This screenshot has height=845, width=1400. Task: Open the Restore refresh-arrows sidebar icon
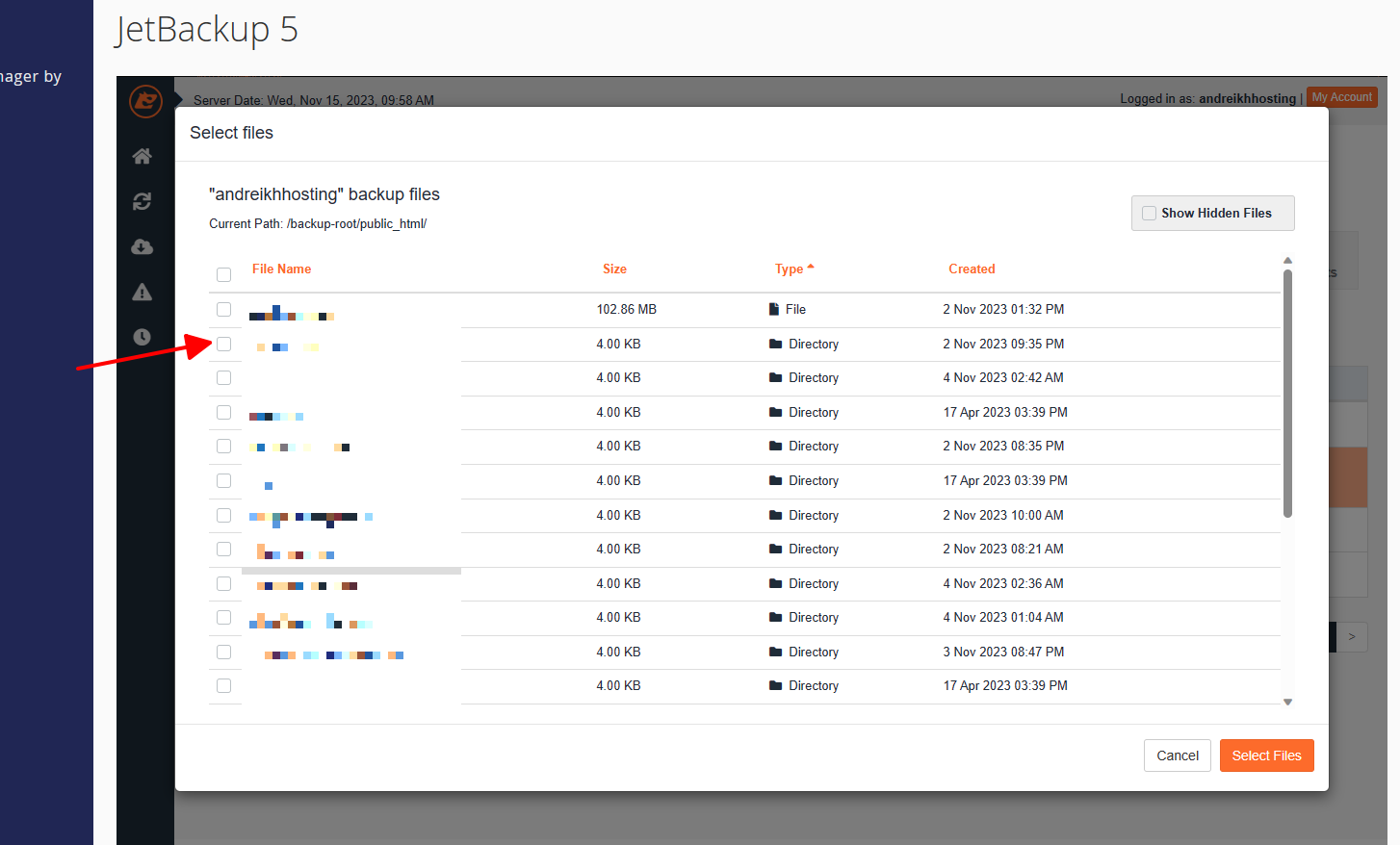[143, 201]
